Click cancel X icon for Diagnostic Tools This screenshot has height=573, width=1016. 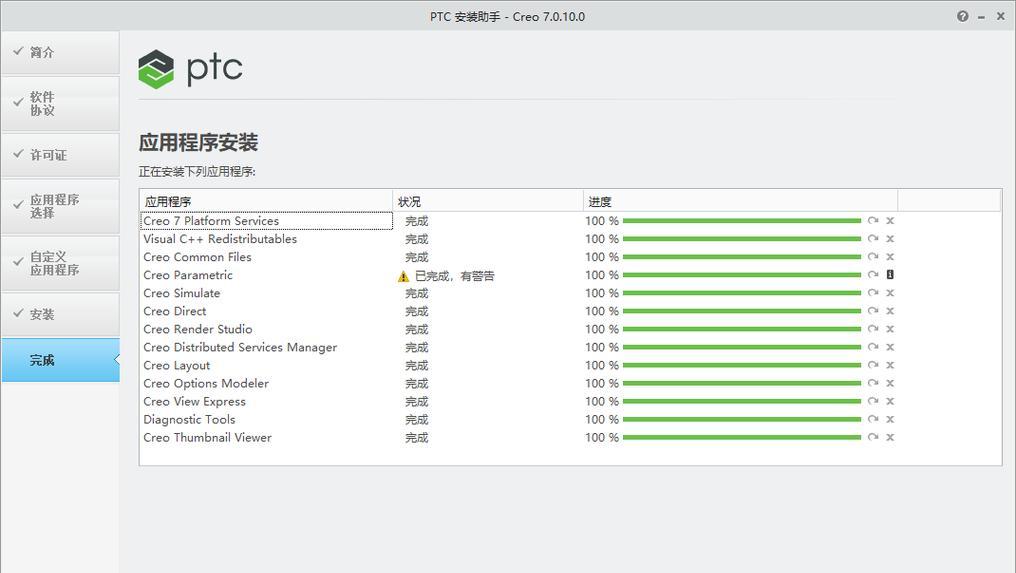tap(890, 419)
